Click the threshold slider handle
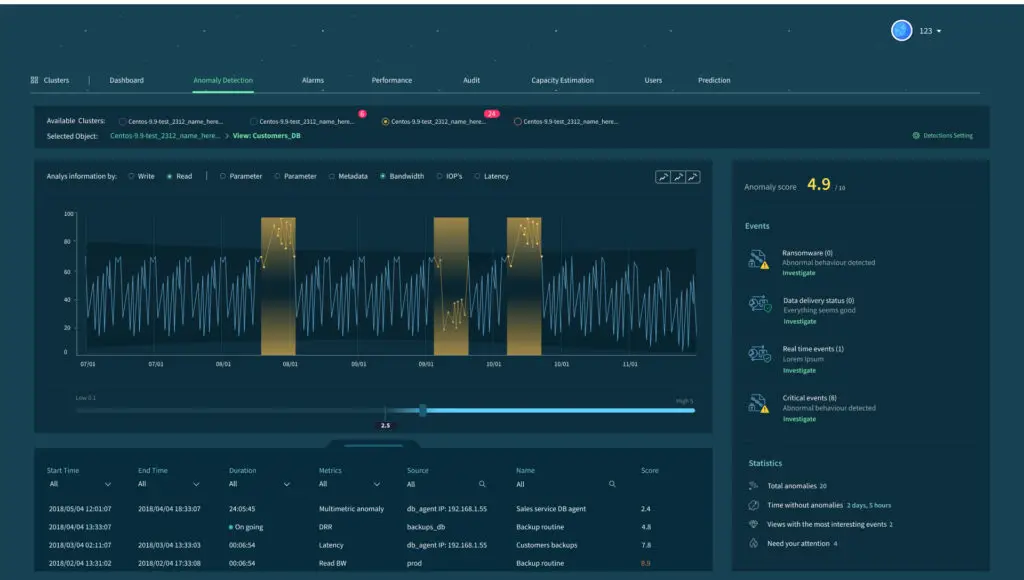Screen dimensions: 1024x580 pyautogui.click(x=423, y=410)
